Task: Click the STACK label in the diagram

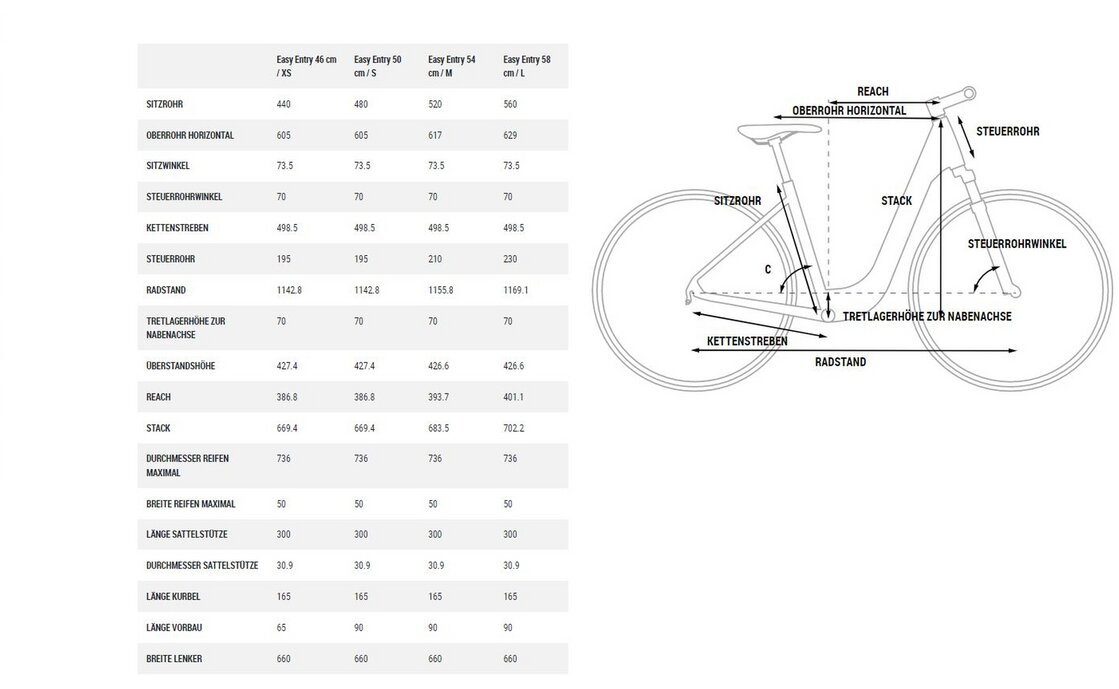Action: (x=896, y=201)
